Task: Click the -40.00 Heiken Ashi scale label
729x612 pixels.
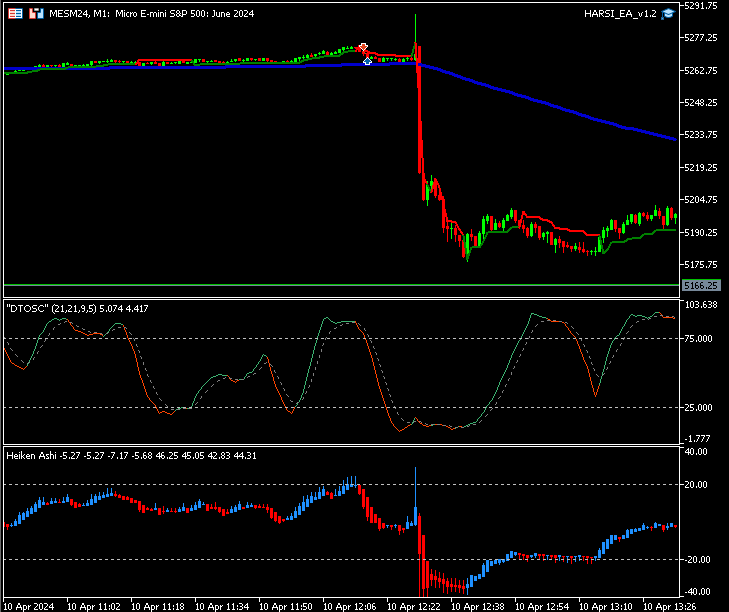Action: pyautogui.click(x=696, y=592)
